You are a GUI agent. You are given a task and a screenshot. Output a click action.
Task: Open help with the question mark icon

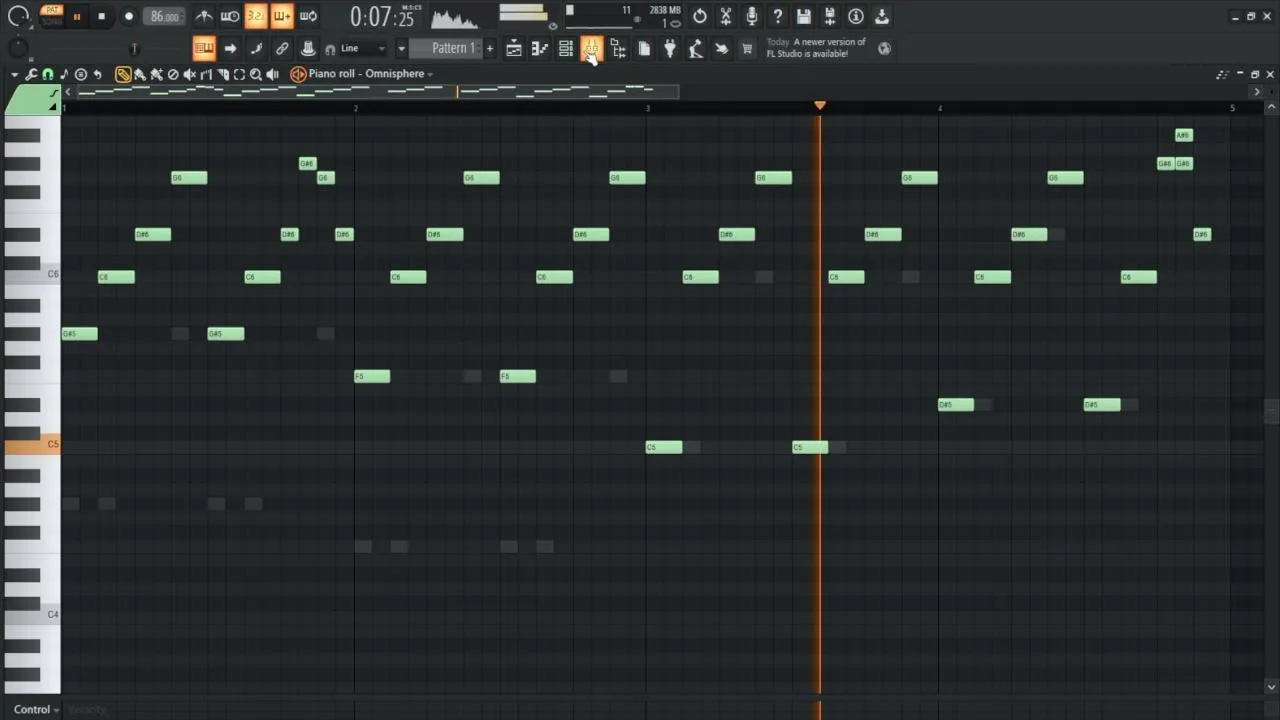coord(778,16)
